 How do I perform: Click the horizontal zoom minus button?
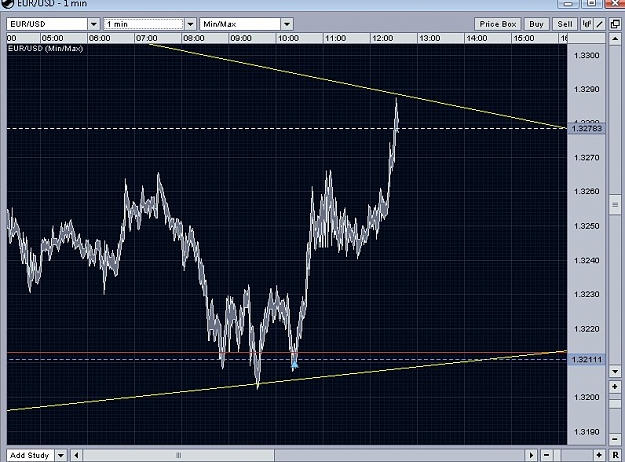click(x=546, y=455)
